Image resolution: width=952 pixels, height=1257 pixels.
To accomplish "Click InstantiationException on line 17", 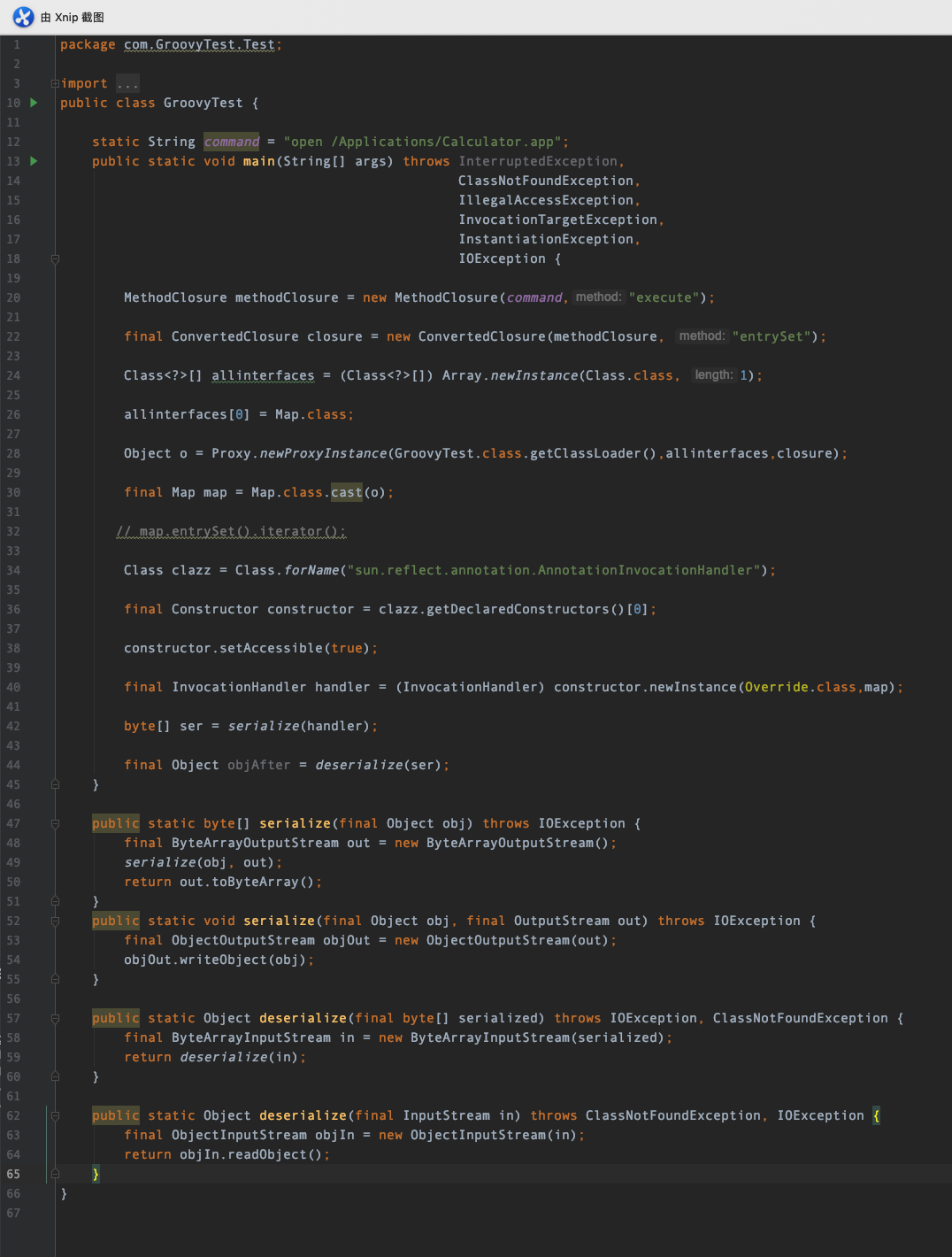I will coord(546,239).
